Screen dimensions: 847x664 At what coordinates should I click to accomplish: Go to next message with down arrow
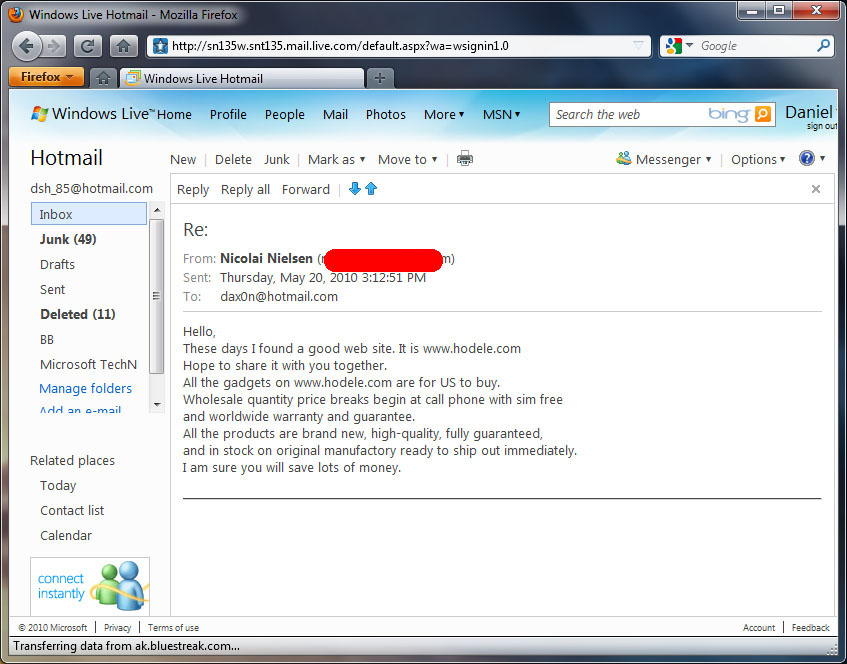(x=354, y=189)
